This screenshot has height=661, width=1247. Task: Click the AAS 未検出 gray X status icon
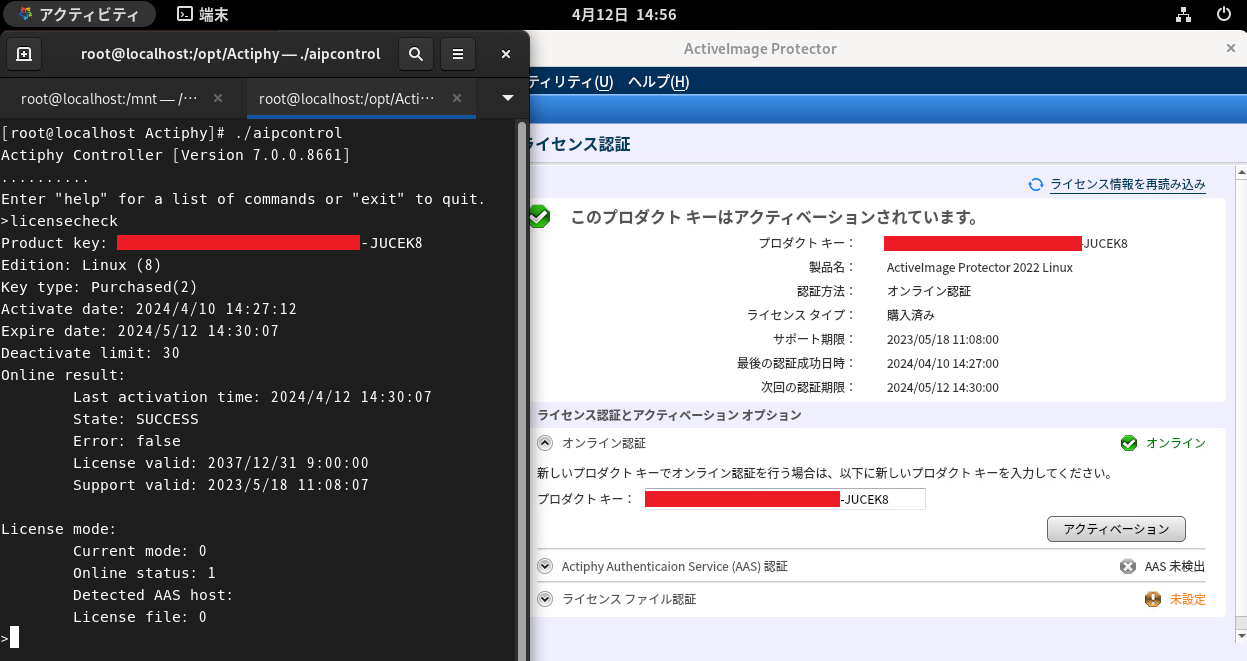point(1129,566)
